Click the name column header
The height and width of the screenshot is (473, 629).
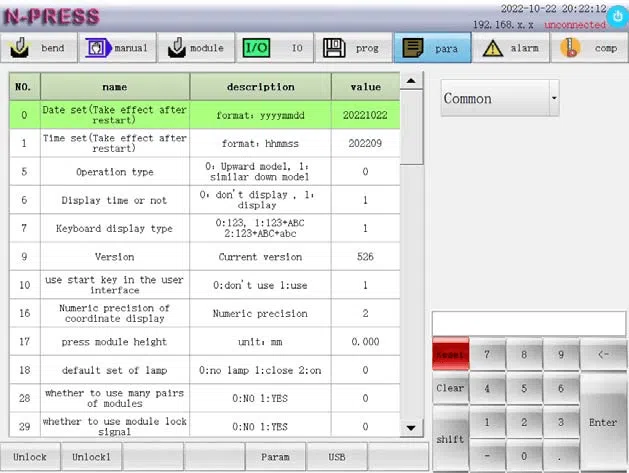pyautogui.click(x=115, y=87)
